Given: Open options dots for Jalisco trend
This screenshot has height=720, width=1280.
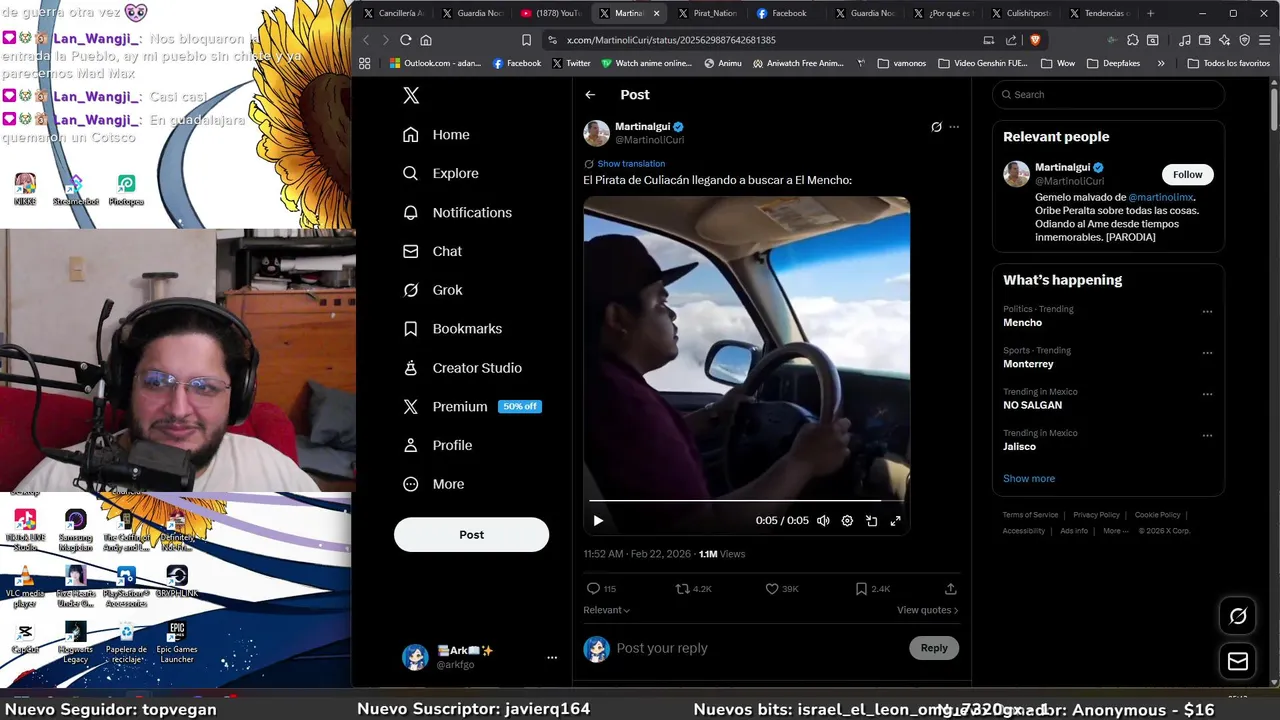Looking at the screenshot, I should 1207,436.
